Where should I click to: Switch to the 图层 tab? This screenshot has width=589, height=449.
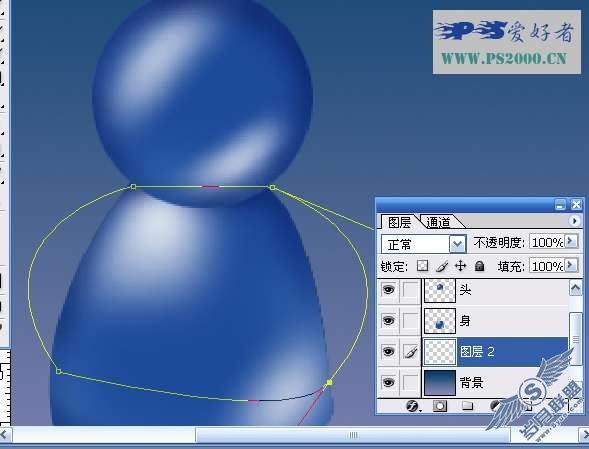(399, 222)
